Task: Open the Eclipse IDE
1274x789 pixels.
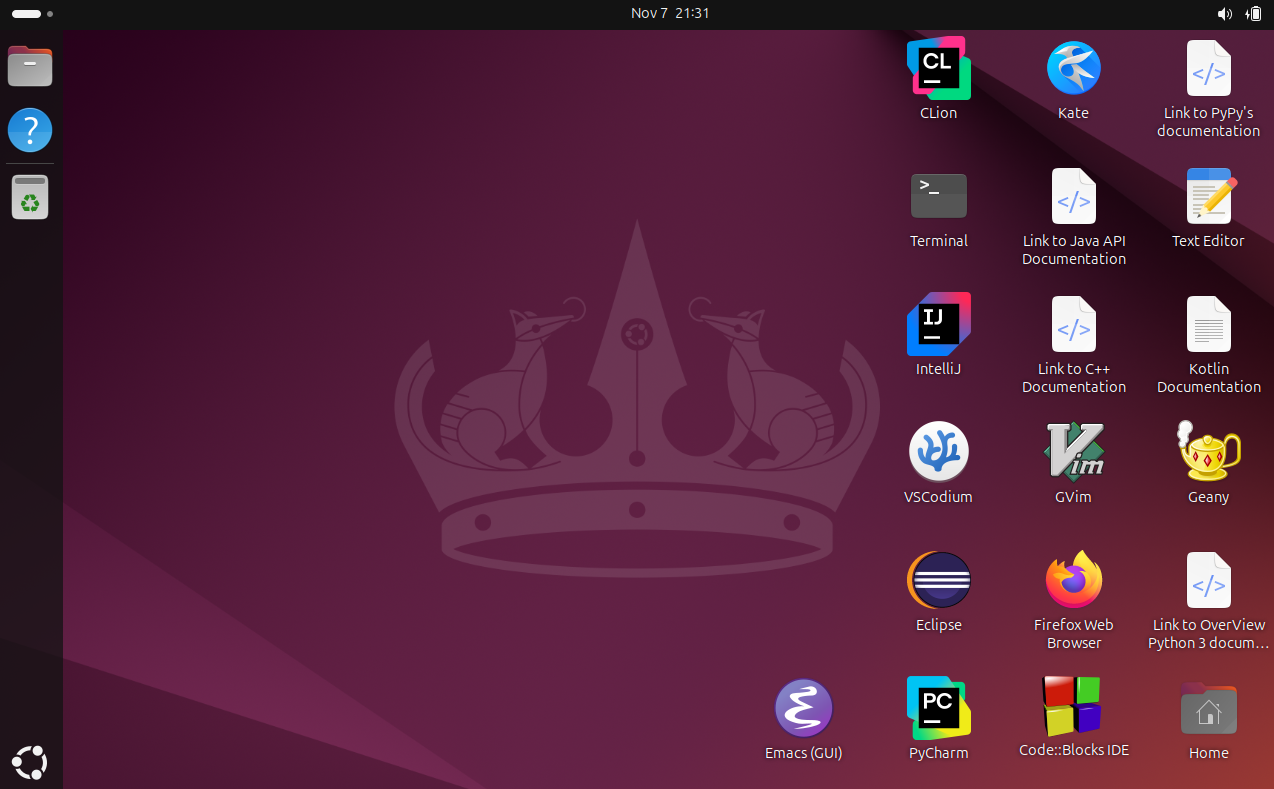Action: pyautogui.click(x=938, y=580)
